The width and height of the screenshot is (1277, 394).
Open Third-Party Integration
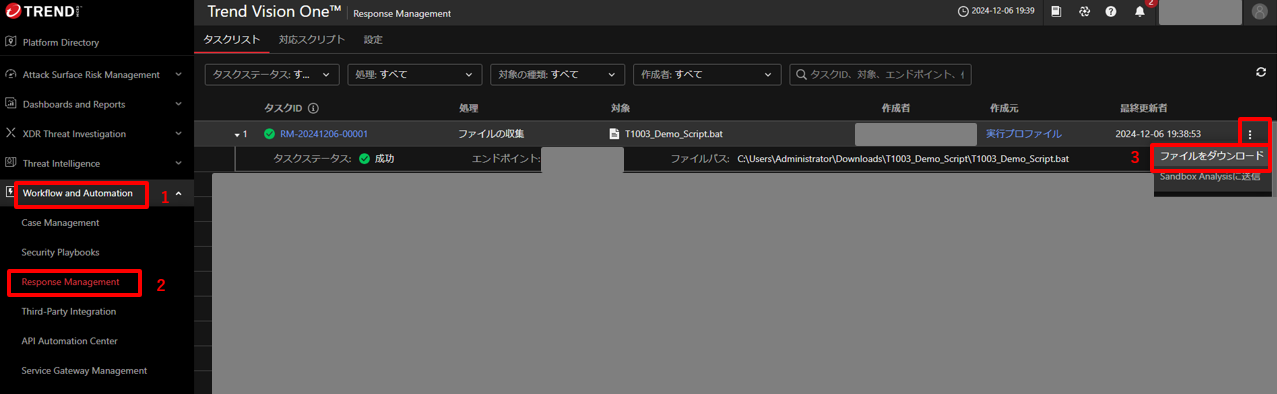pos(69,312)
